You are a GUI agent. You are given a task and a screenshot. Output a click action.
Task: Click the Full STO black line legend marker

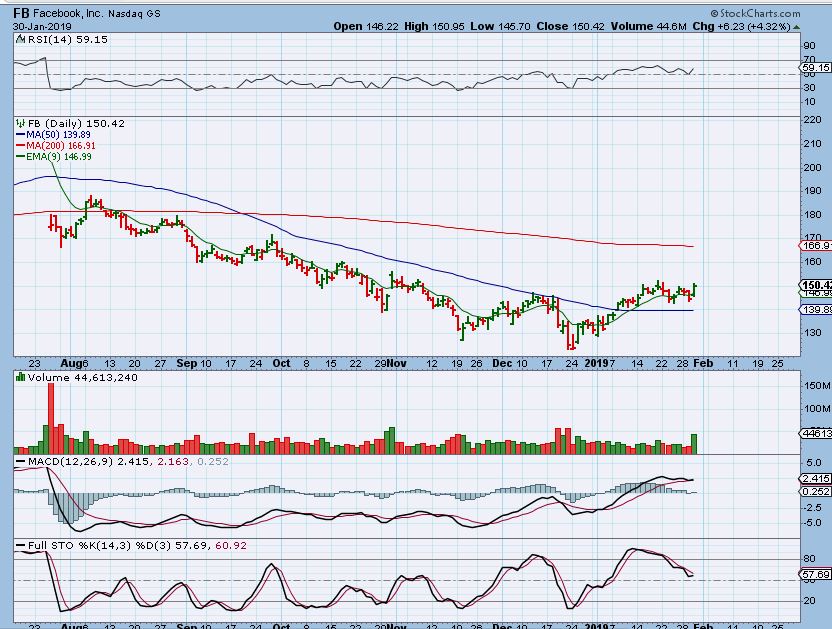[20, 546]
